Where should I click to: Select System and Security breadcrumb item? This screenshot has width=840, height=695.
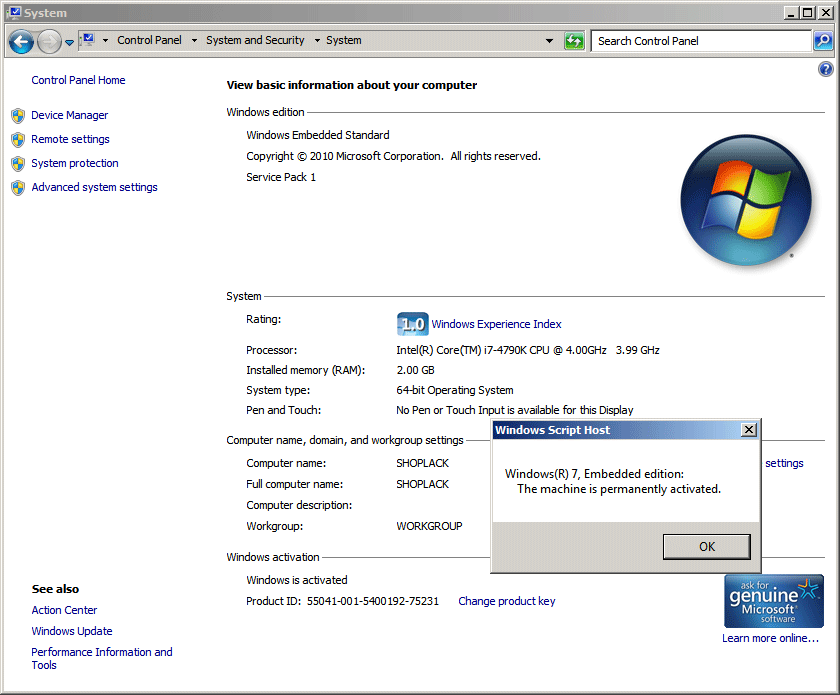255,41
